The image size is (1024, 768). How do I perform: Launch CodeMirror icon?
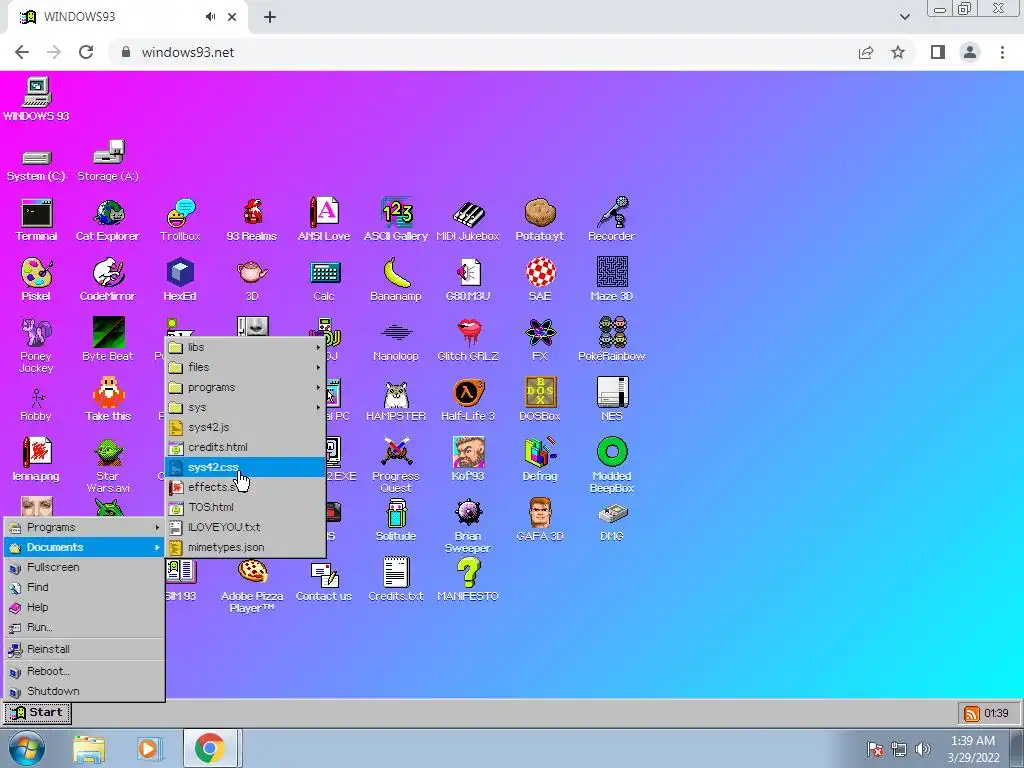point(108,280)
